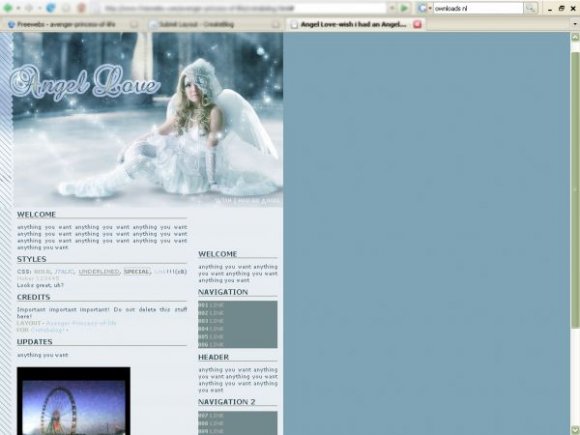Screen dimensions: 580x435
Task: Click the 006 LINK navigation entry
Action: point(211,344)
